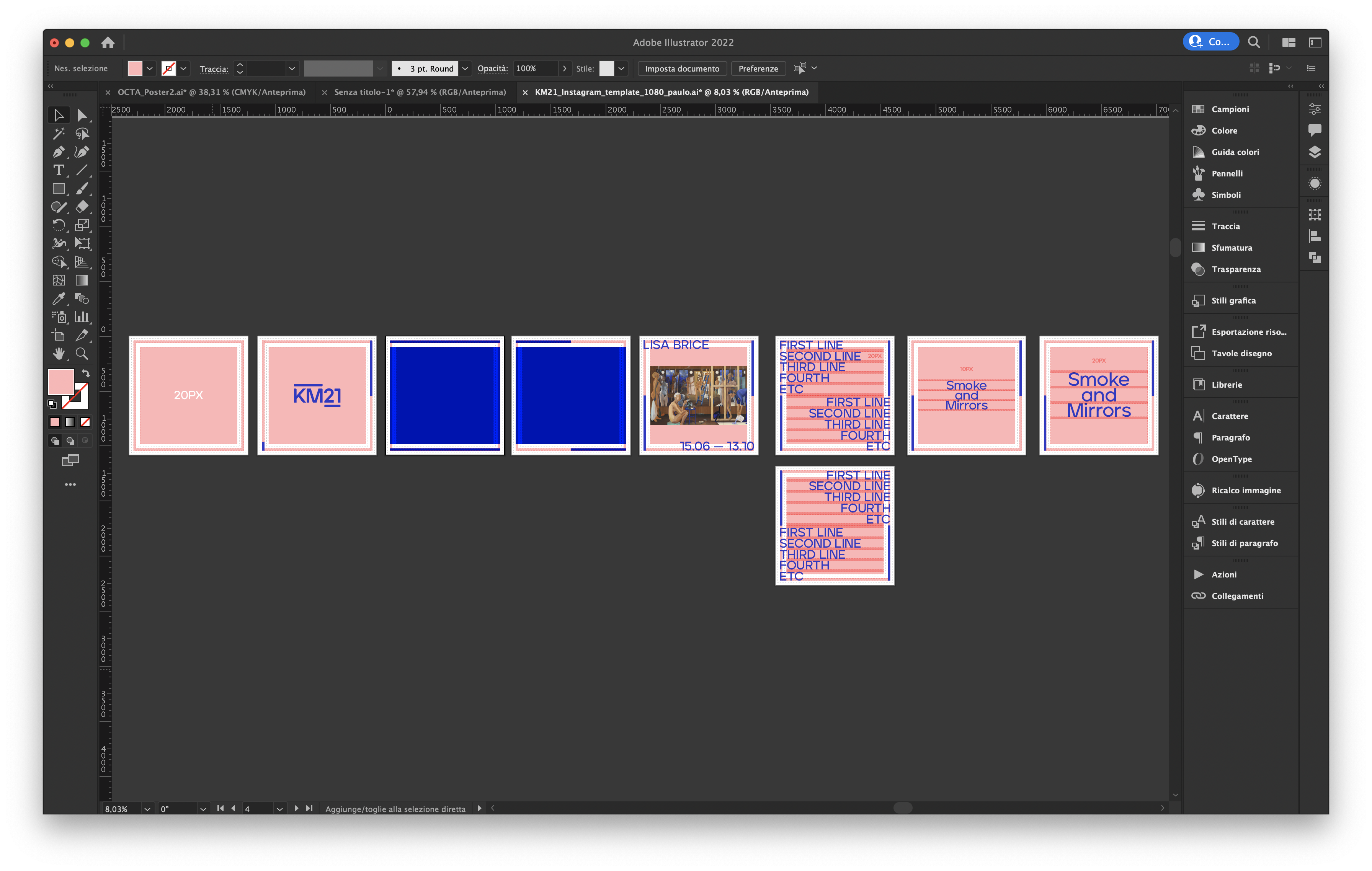Select the Gradient tool
The height and width of the screenshot is (871, 1372).
pos(82,280)
